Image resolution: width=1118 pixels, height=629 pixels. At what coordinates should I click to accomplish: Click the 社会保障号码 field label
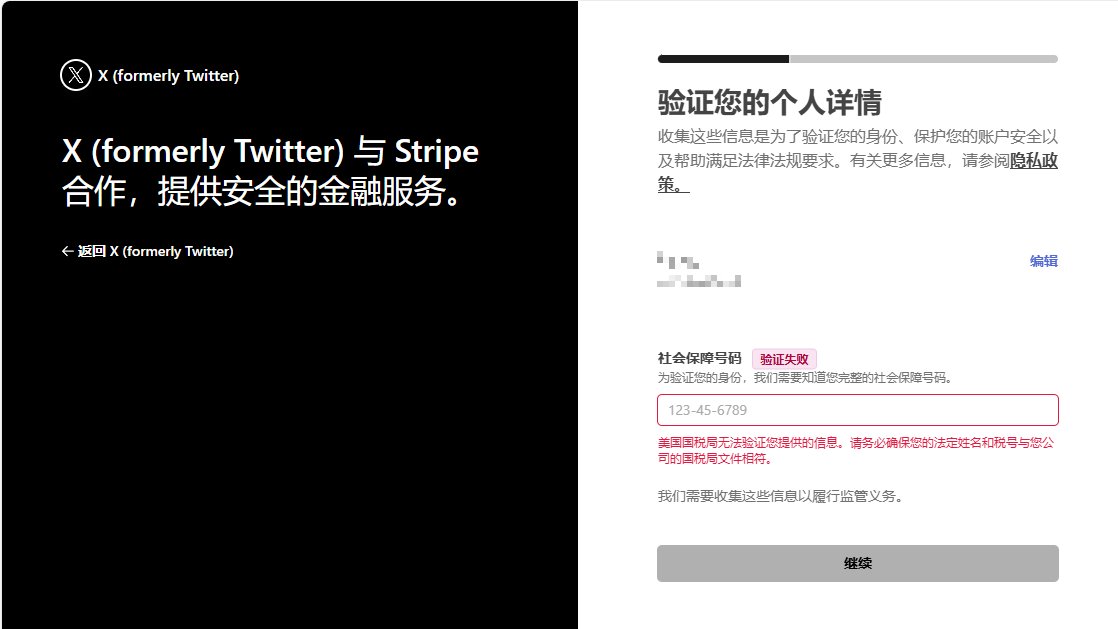point(699,358)
